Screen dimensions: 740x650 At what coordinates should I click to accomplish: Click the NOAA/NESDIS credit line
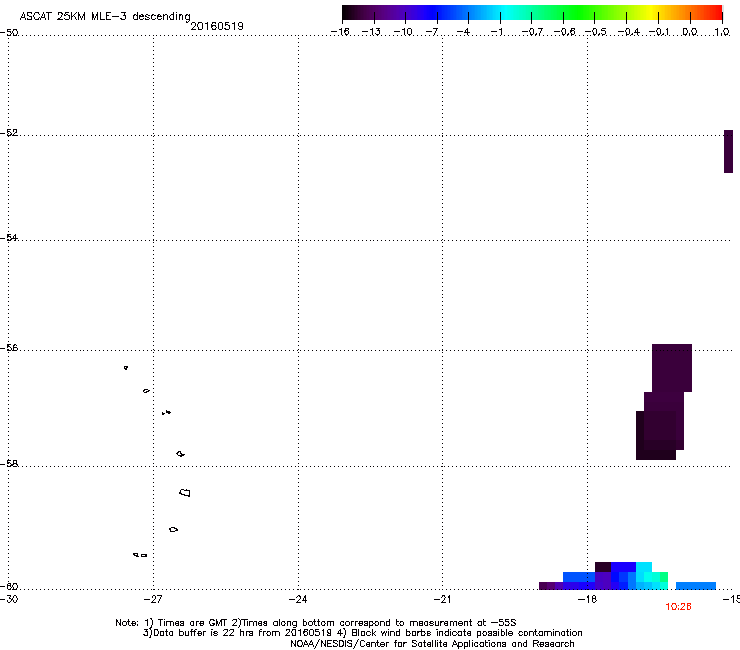432,643
